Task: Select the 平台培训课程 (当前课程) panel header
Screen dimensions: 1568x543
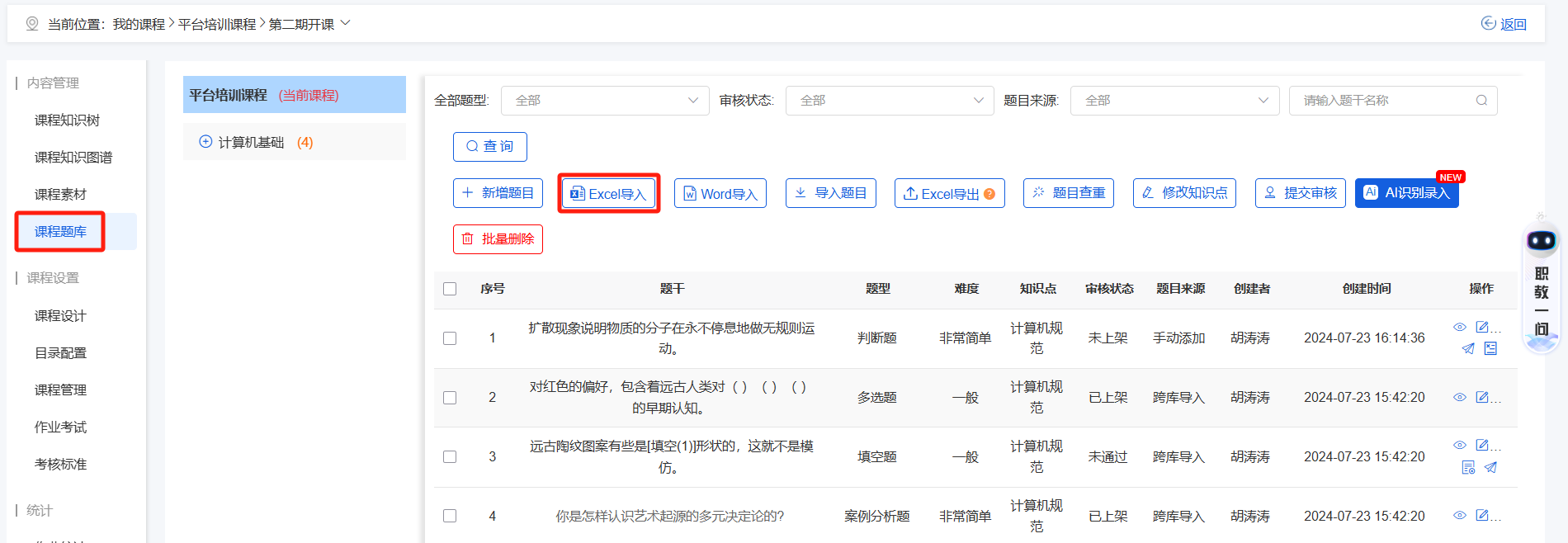Action: tap(295, 95)
